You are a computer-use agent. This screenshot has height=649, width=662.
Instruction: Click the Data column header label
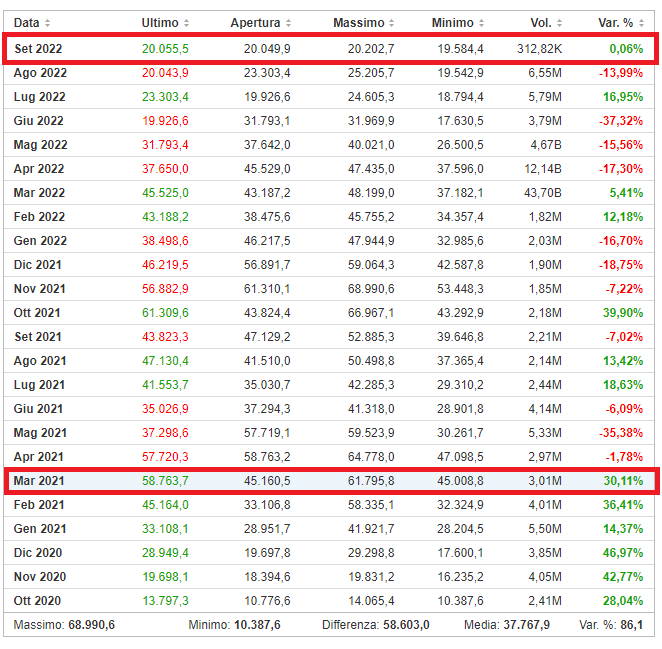[x=27, y=23]
